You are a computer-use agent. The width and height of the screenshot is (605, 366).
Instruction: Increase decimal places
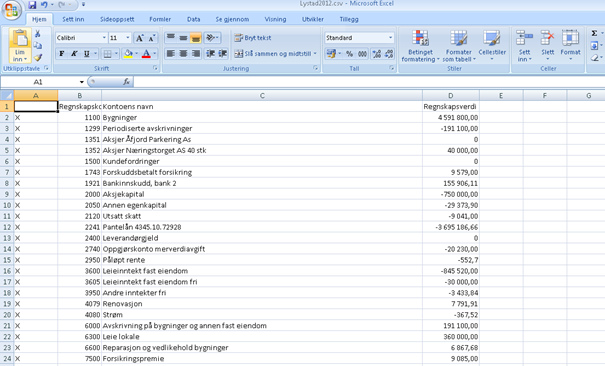pyautogui.click(x=377, y=54)
